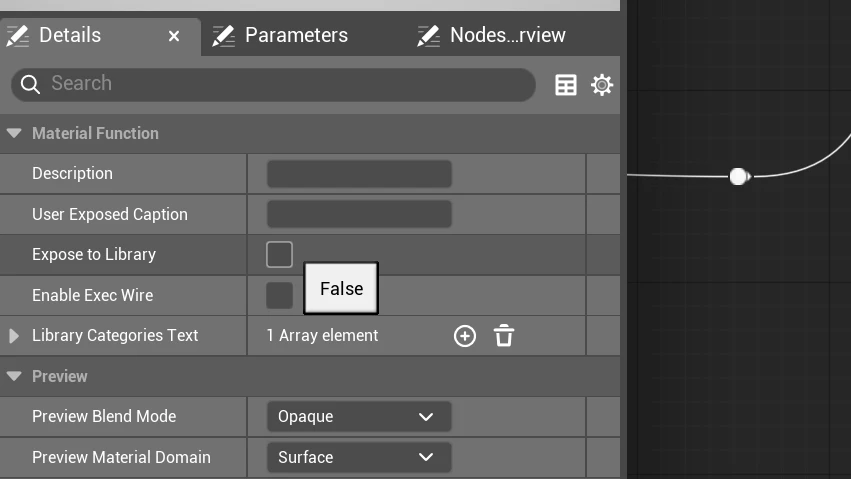Click the Description text field
Screen dimensions: 851x479
[359, 174]
